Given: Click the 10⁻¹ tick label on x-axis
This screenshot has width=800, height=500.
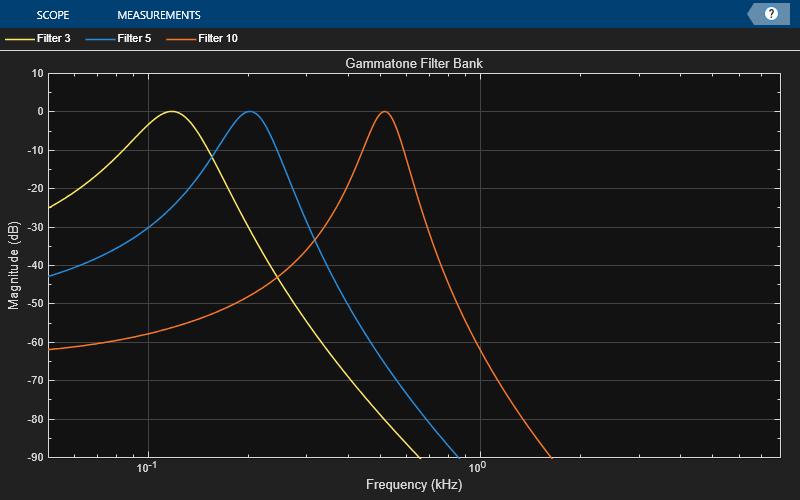Looking at the screenshot, I should (x=147, y=468).
